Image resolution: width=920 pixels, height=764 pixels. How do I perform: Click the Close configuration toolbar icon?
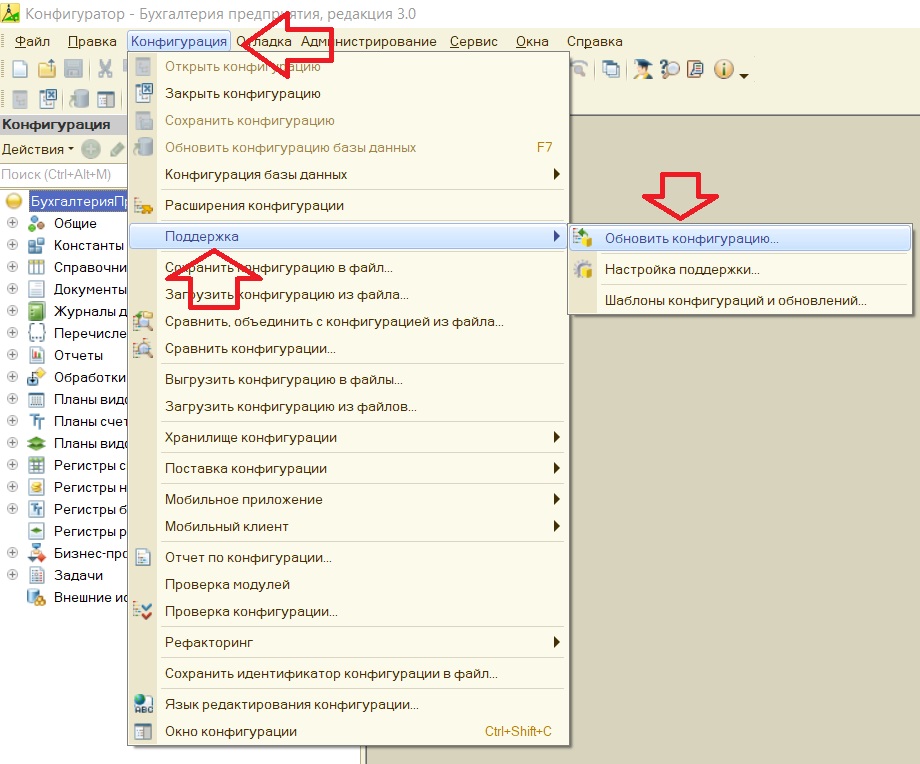click(x=48, y=99)
